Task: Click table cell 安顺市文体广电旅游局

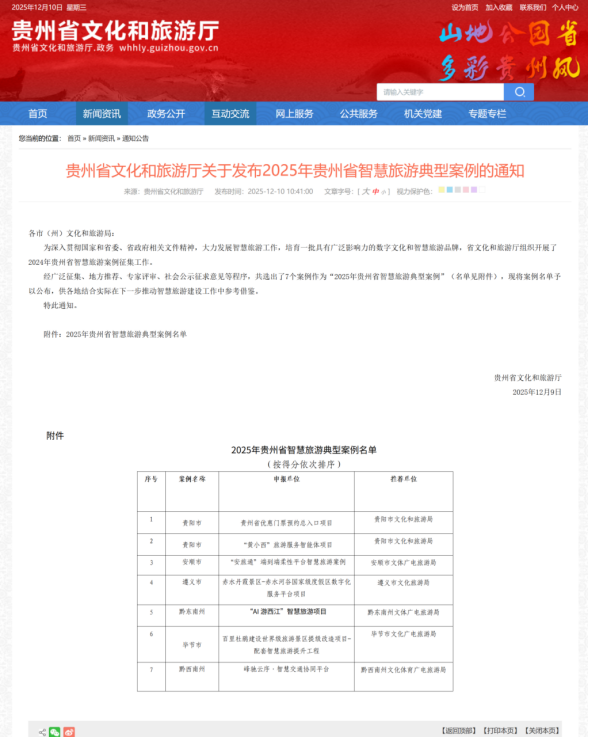Action: point(403,562)
